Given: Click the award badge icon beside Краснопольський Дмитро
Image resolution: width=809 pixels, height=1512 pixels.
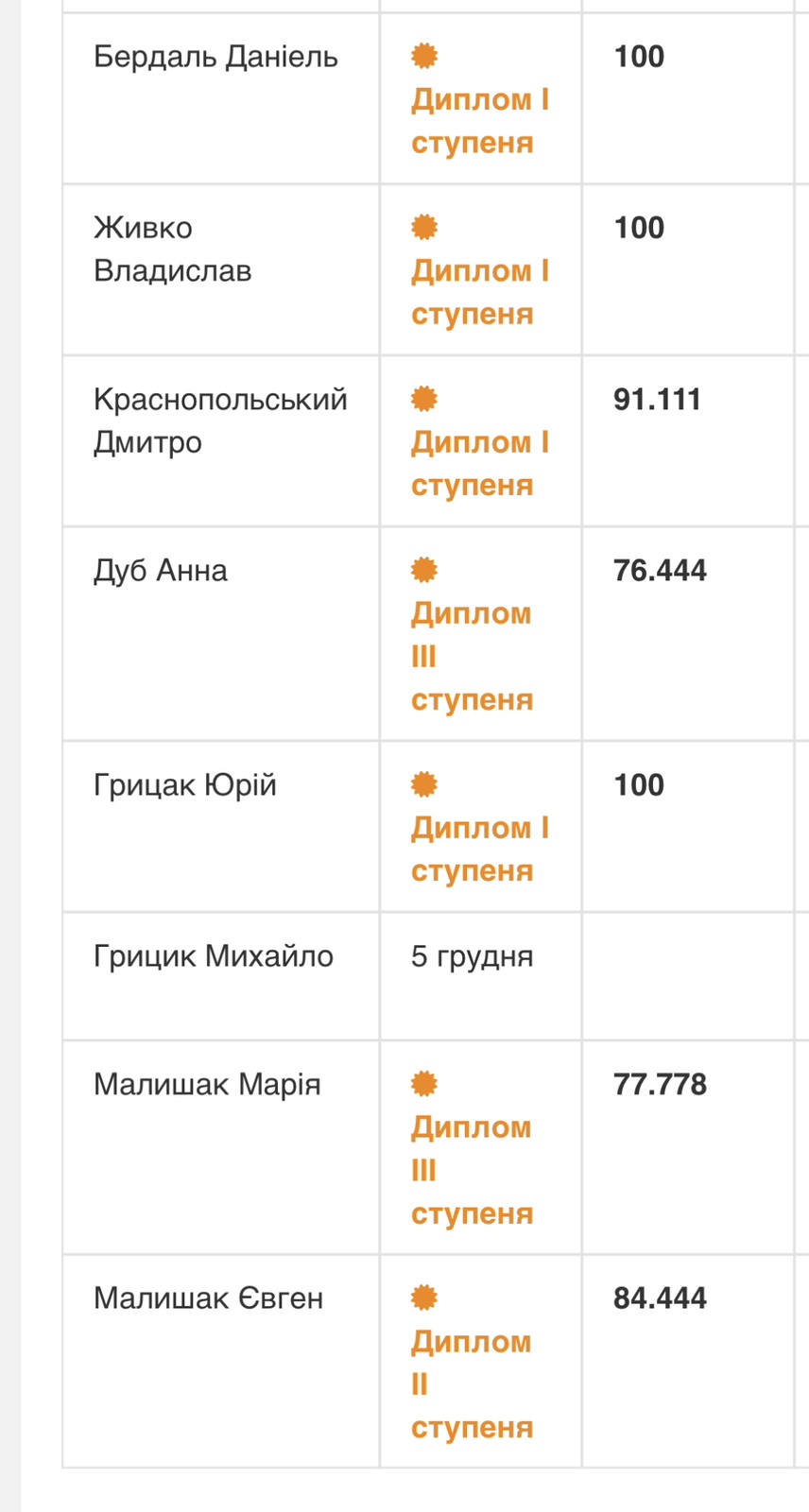Looking at the screenshot, I should [x=424, y=399].
